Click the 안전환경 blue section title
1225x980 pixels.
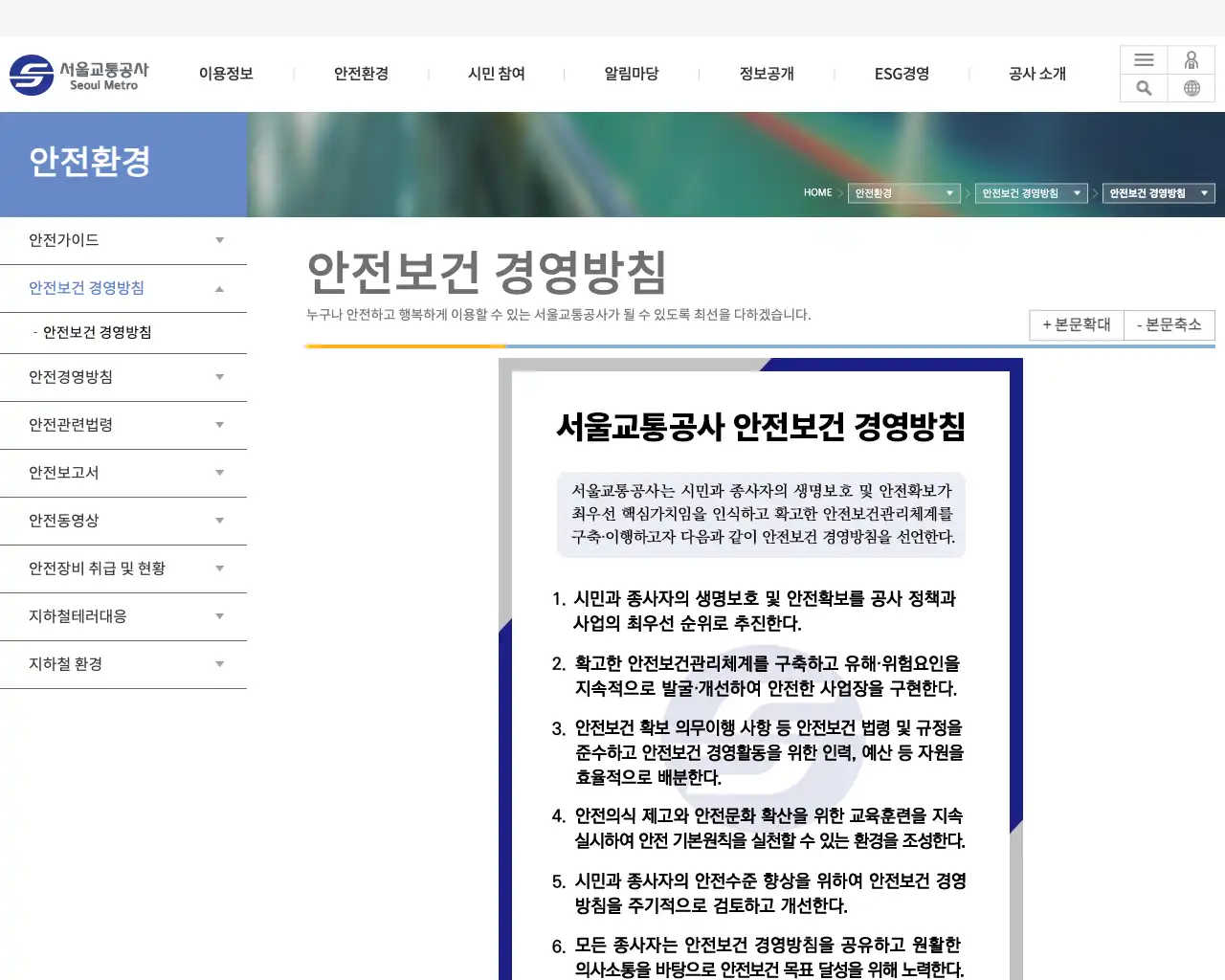click(90, 162)
